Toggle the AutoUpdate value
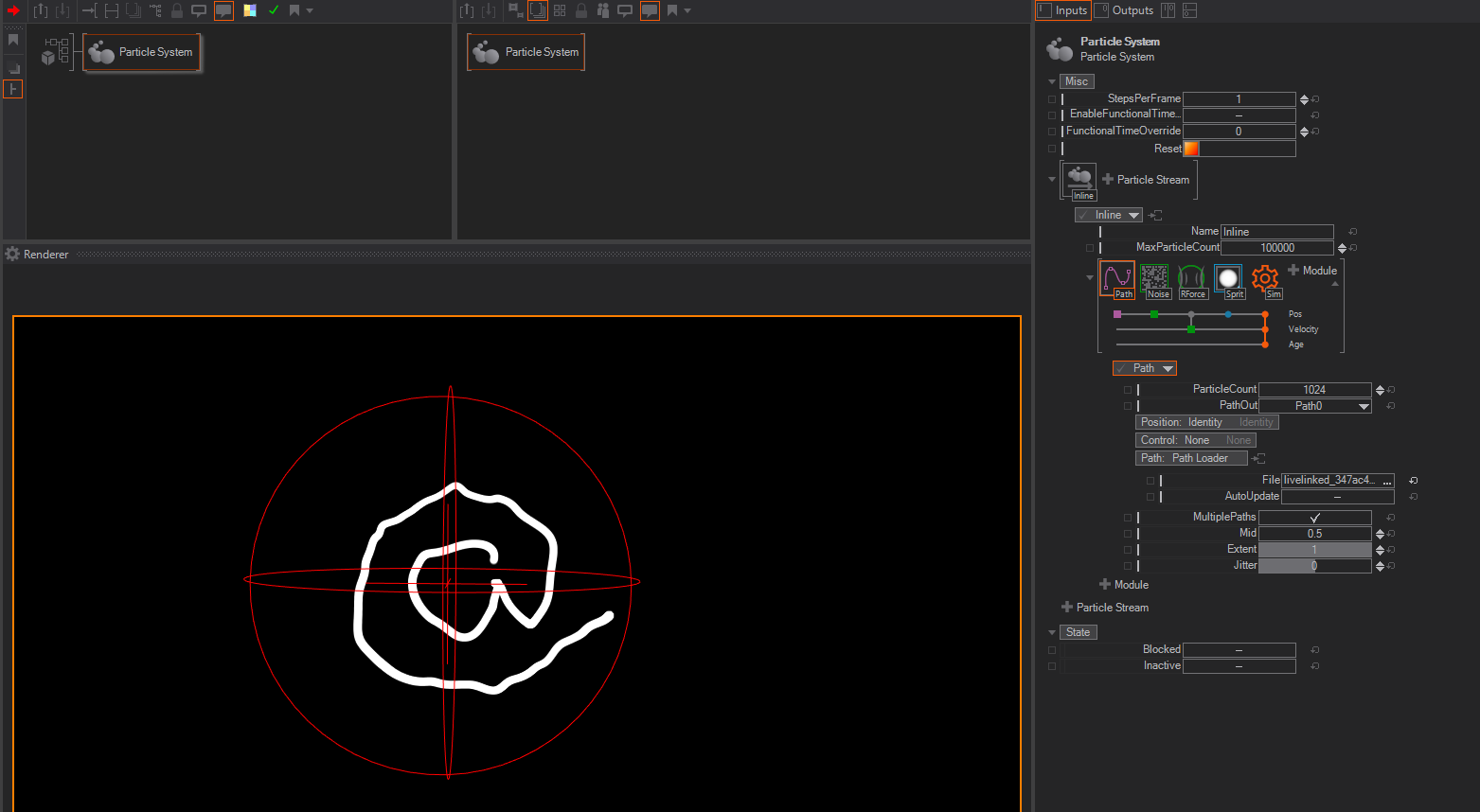 coord(1337,497)
